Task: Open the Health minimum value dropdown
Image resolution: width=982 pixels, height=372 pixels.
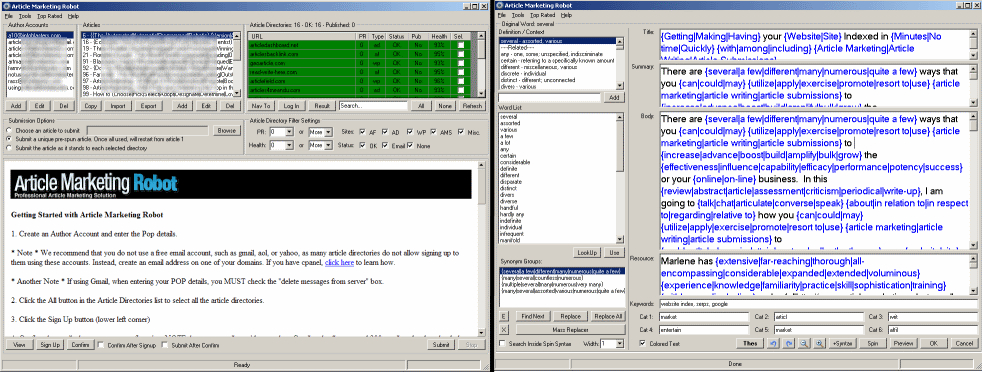Action: 289,145
